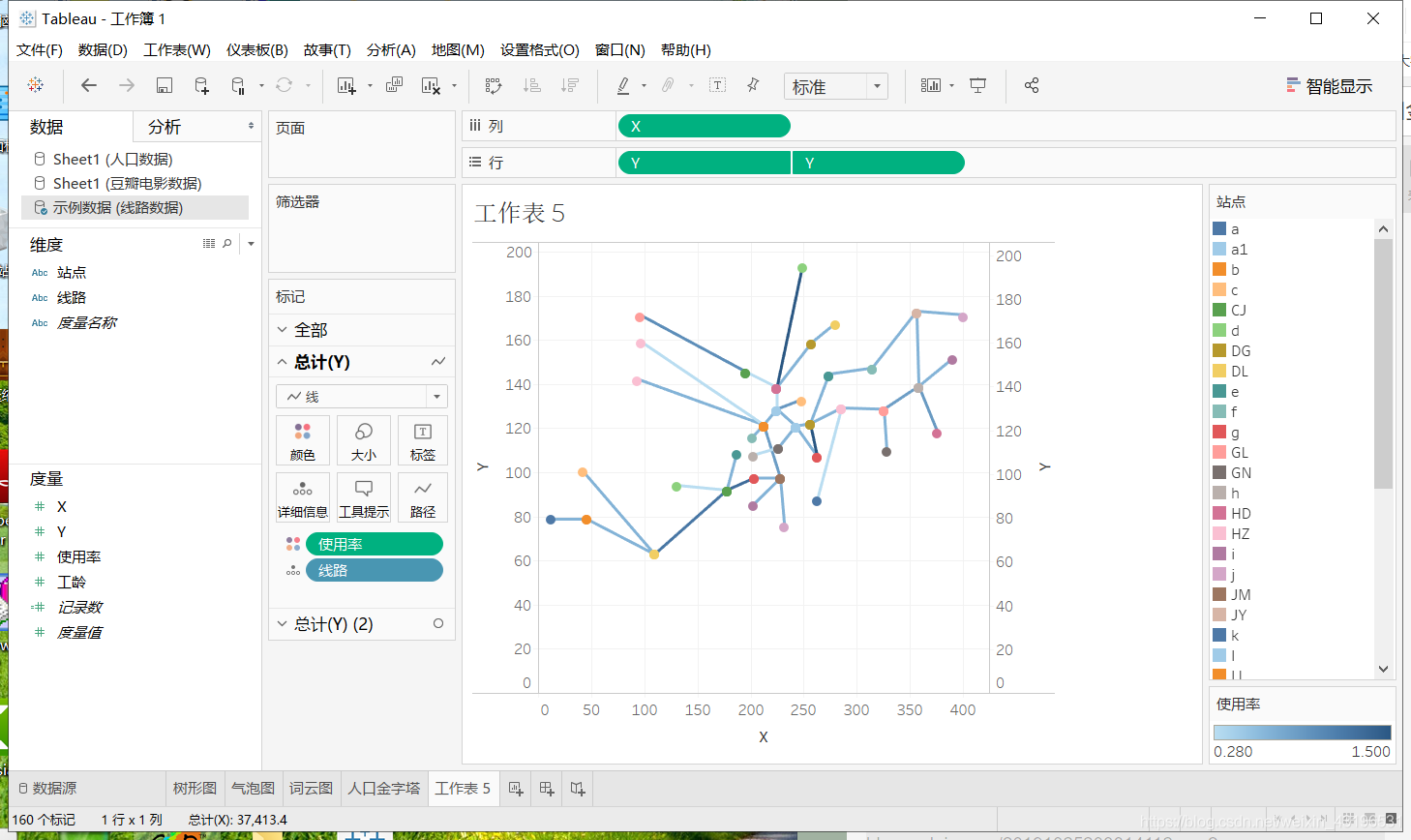Open the 文件(F) menu
The height and width of the screenshot is (840, 1411).
(40, 49)
